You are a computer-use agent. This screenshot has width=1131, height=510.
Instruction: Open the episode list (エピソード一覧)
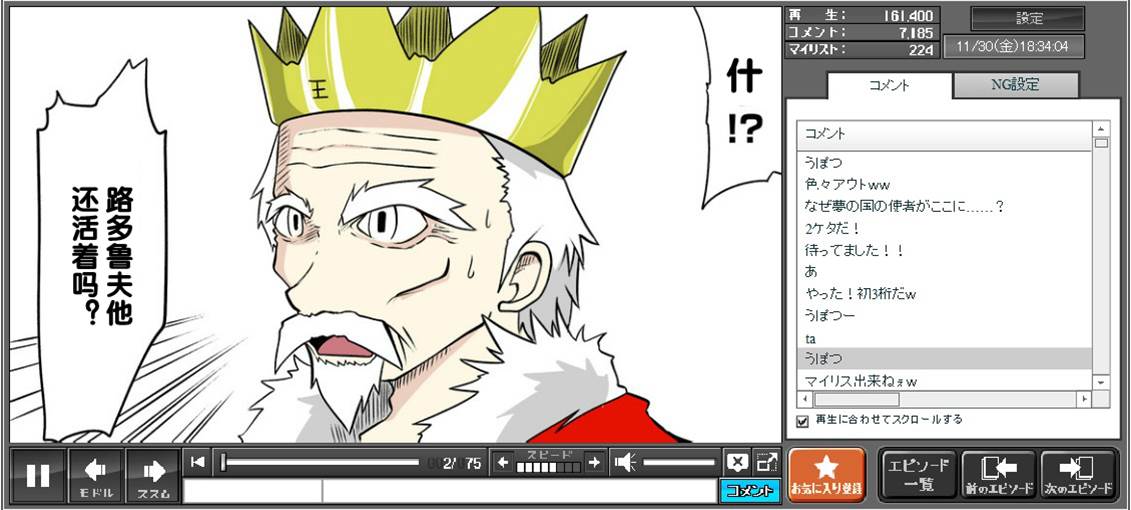918,474
